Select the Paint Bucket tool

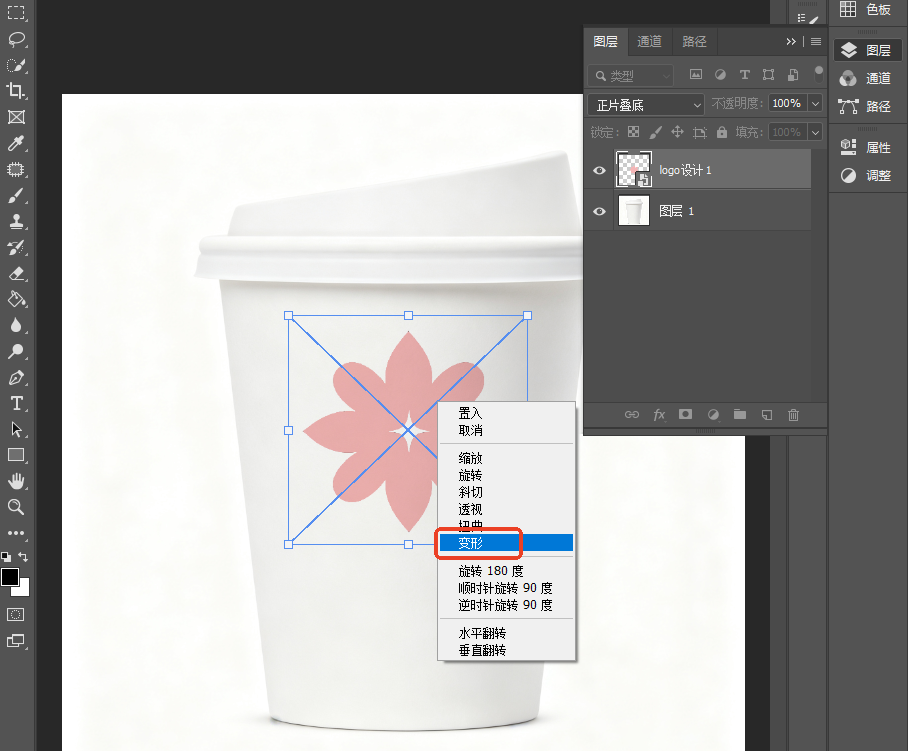point(16,299)
